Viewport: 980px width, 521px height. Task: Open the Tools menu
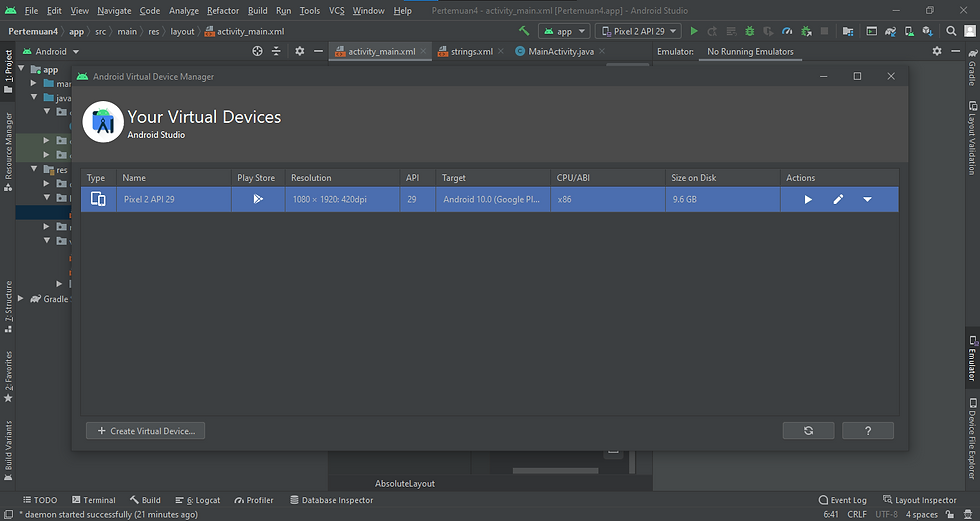309,11
